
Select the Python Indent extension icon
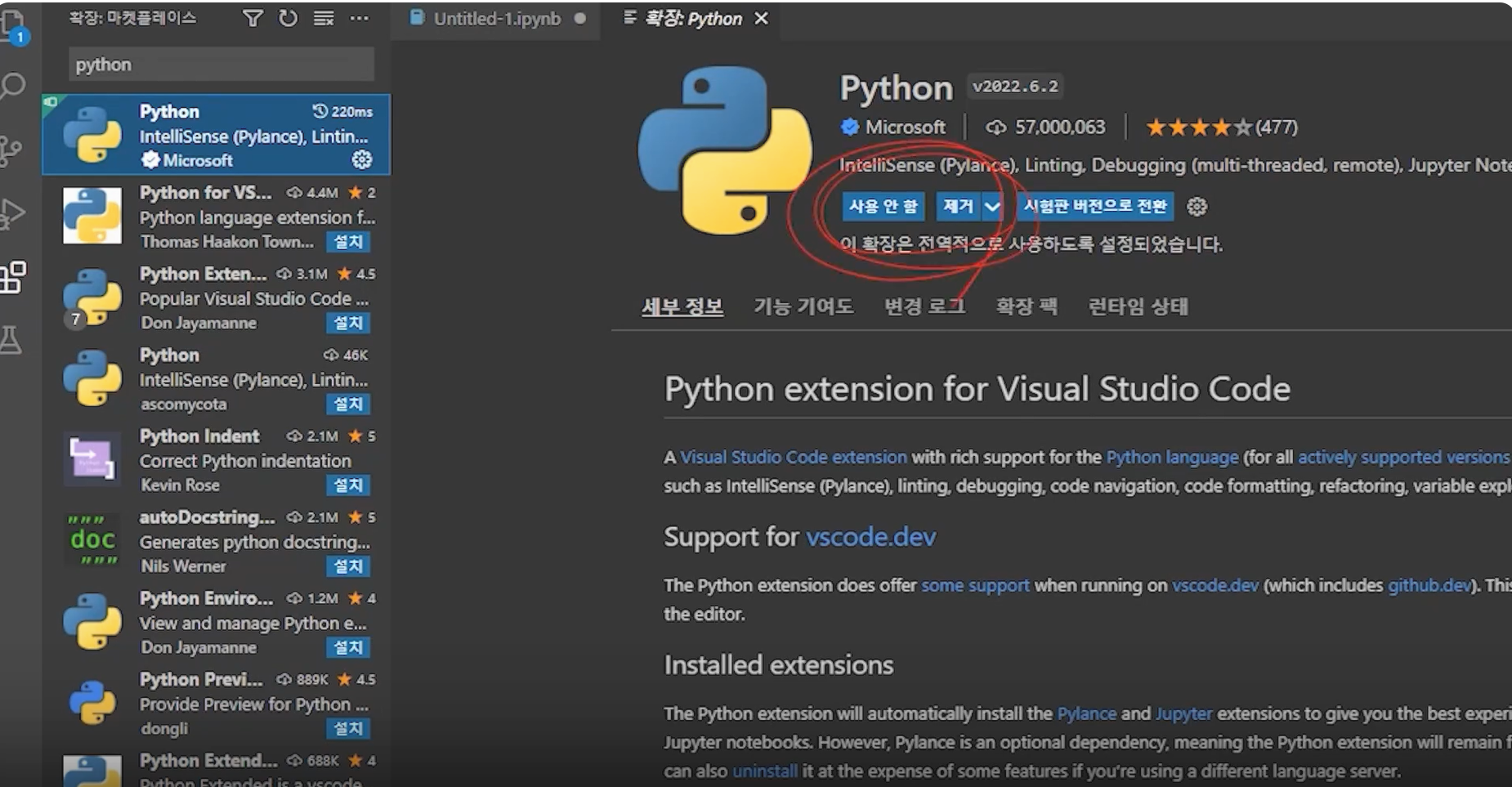pyautogui.click(x=92, y=459)
